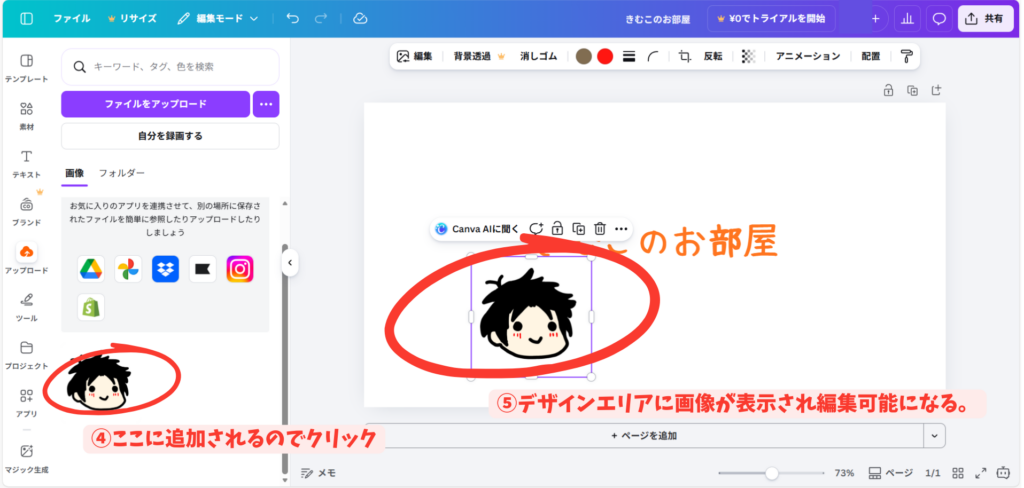
Task: Open the 配置 position option
Action: 871,56
